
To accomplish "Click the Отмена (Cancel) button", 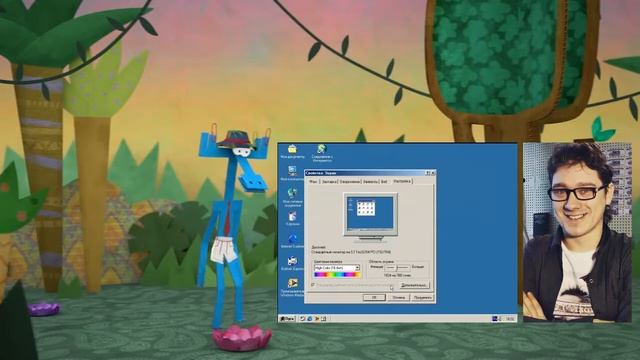I will pyautogui.click(x=398, y=298).
